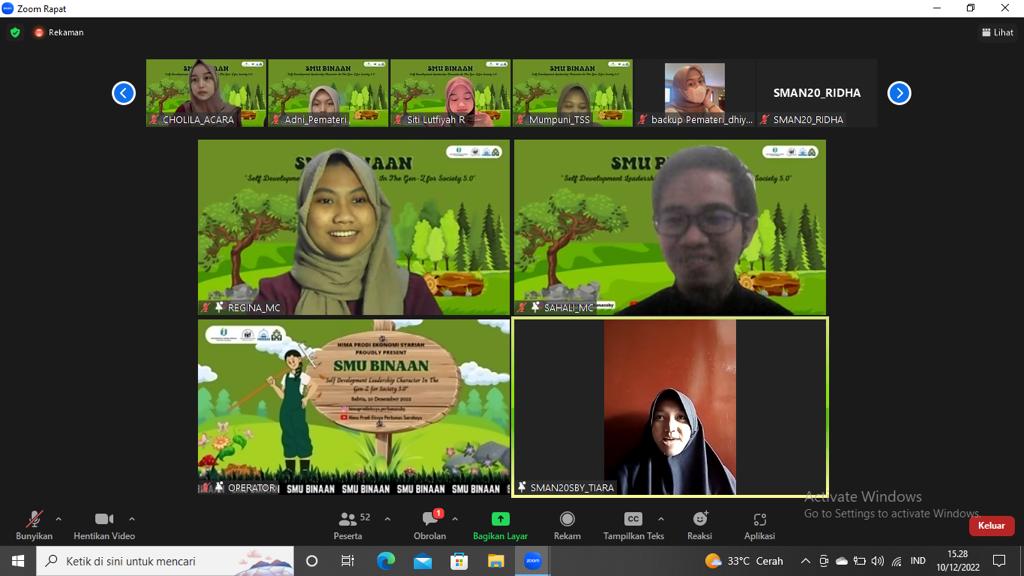Open the volume control in system tray
The width and height of the screenshot is (1024, 576).
878,561
